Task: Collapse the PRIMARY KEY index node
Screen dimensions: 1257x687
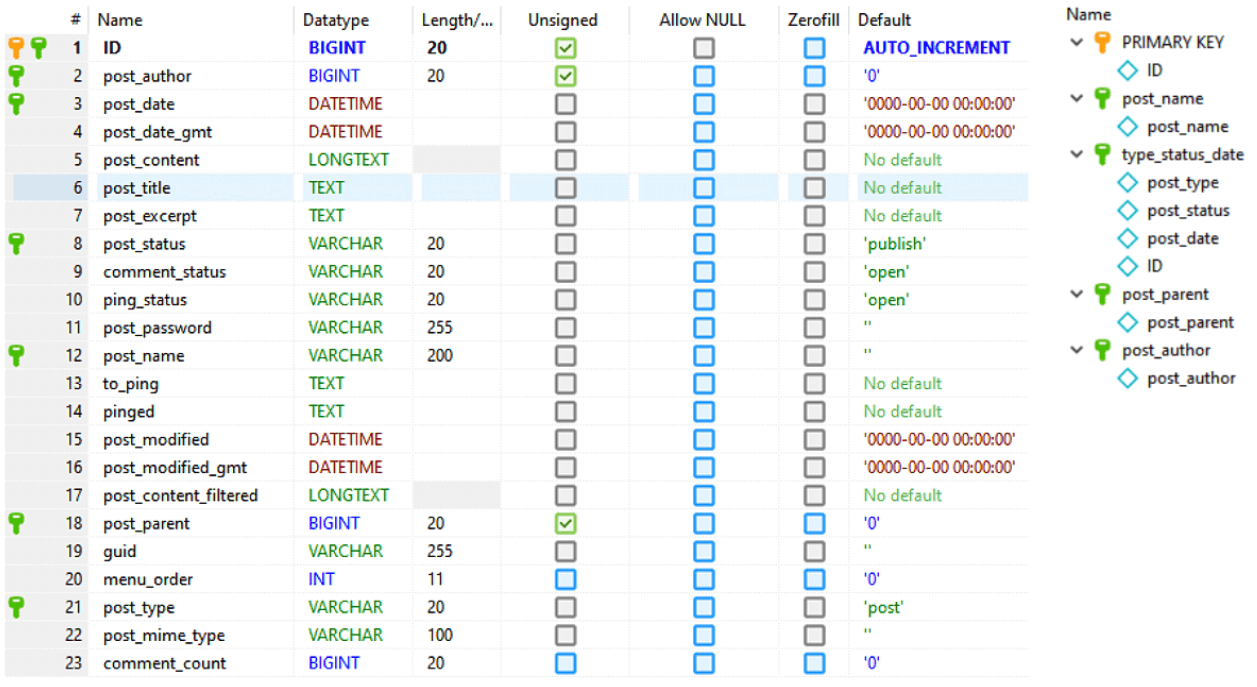Action: pos(1076,42)
